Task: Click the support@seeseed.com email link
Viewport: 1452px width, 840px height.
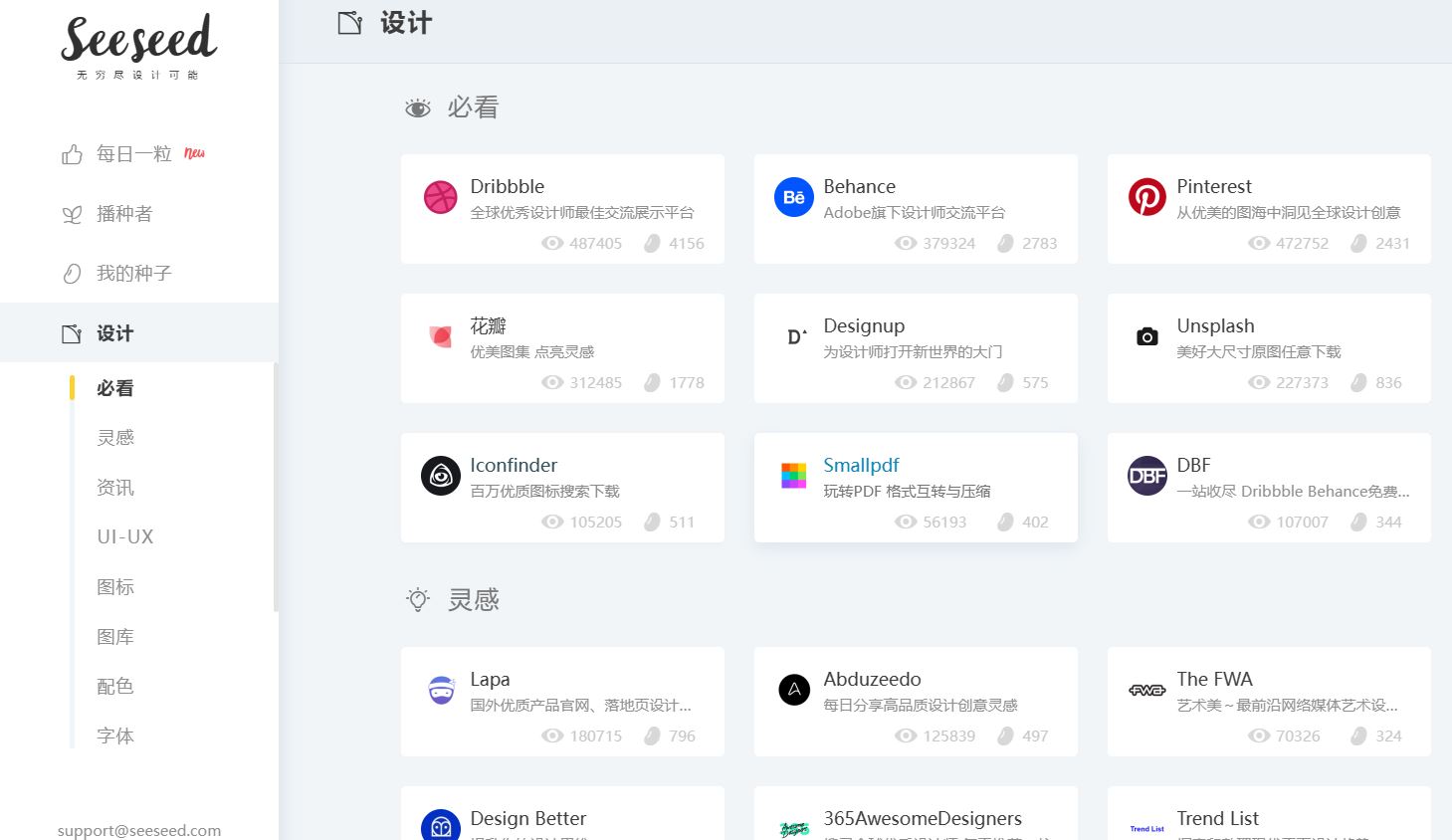Action: [x=139, y=830]
